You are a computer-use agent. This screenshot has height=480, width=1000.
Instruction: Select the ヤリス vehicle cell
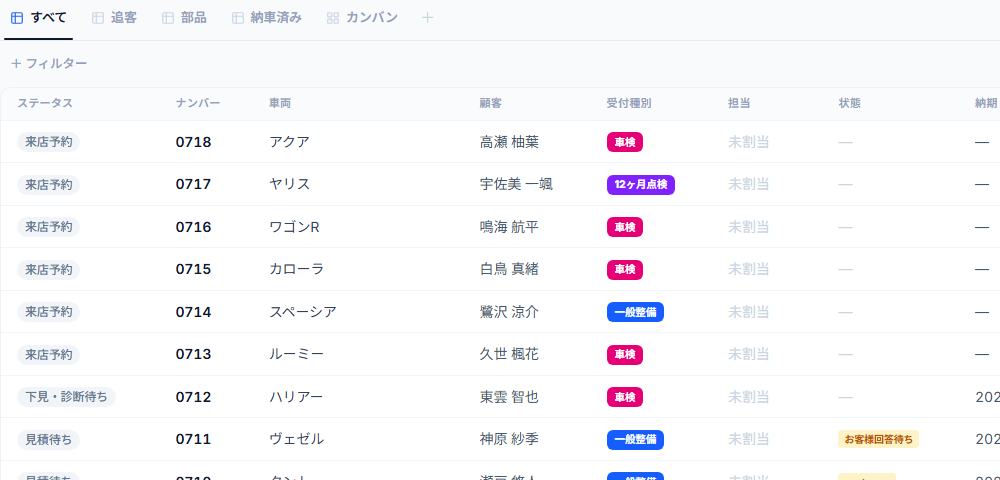(290, 185)
